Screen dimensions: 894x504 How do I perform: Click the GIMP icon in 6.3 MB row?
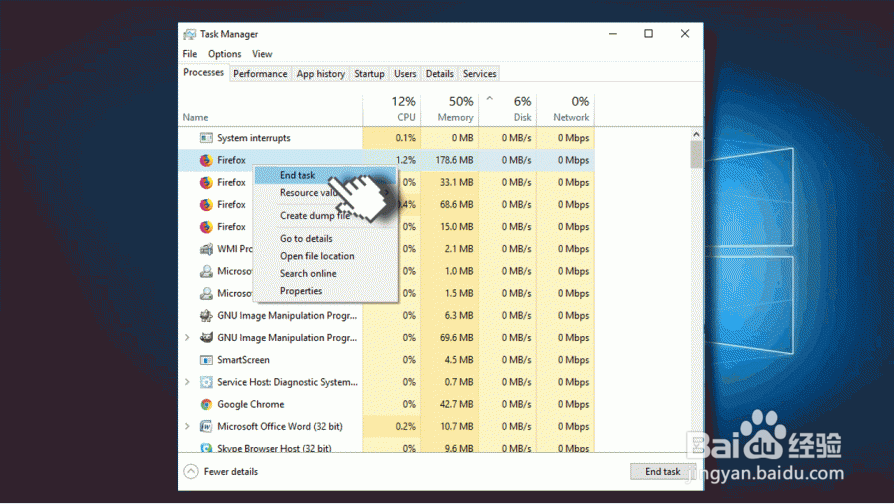(206, 316)
